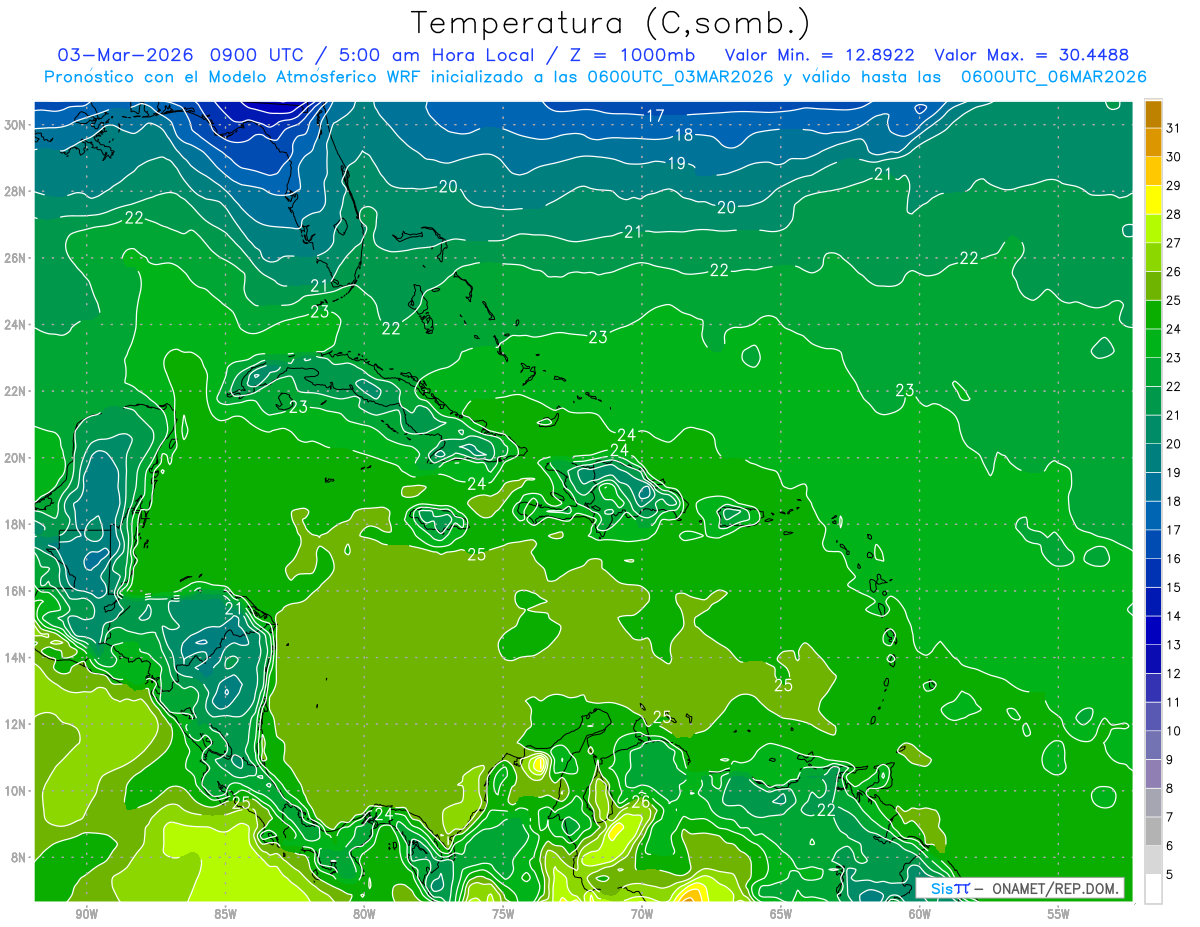Screen dimensions: 1200x927
Task: Click the color scale label "31"
Action: [1174, 127]
